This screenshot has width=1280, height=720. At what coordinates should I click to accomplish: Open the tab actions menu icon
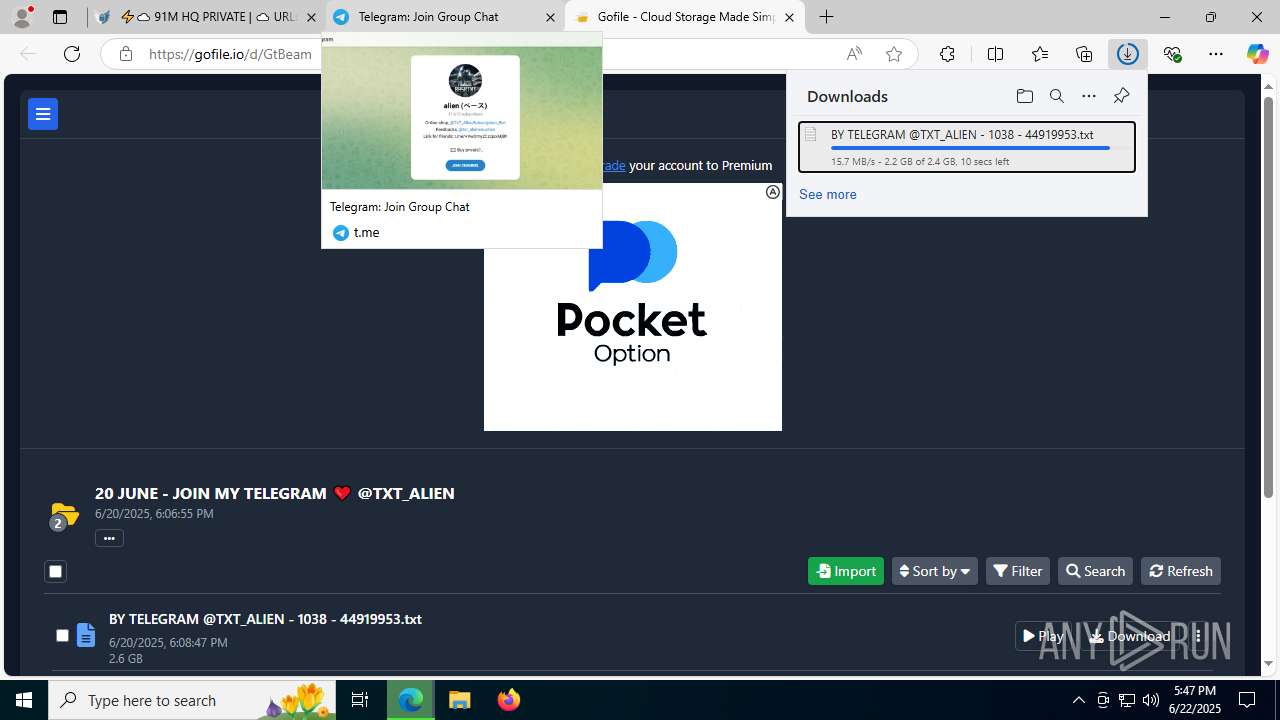[x=60, y=17]
